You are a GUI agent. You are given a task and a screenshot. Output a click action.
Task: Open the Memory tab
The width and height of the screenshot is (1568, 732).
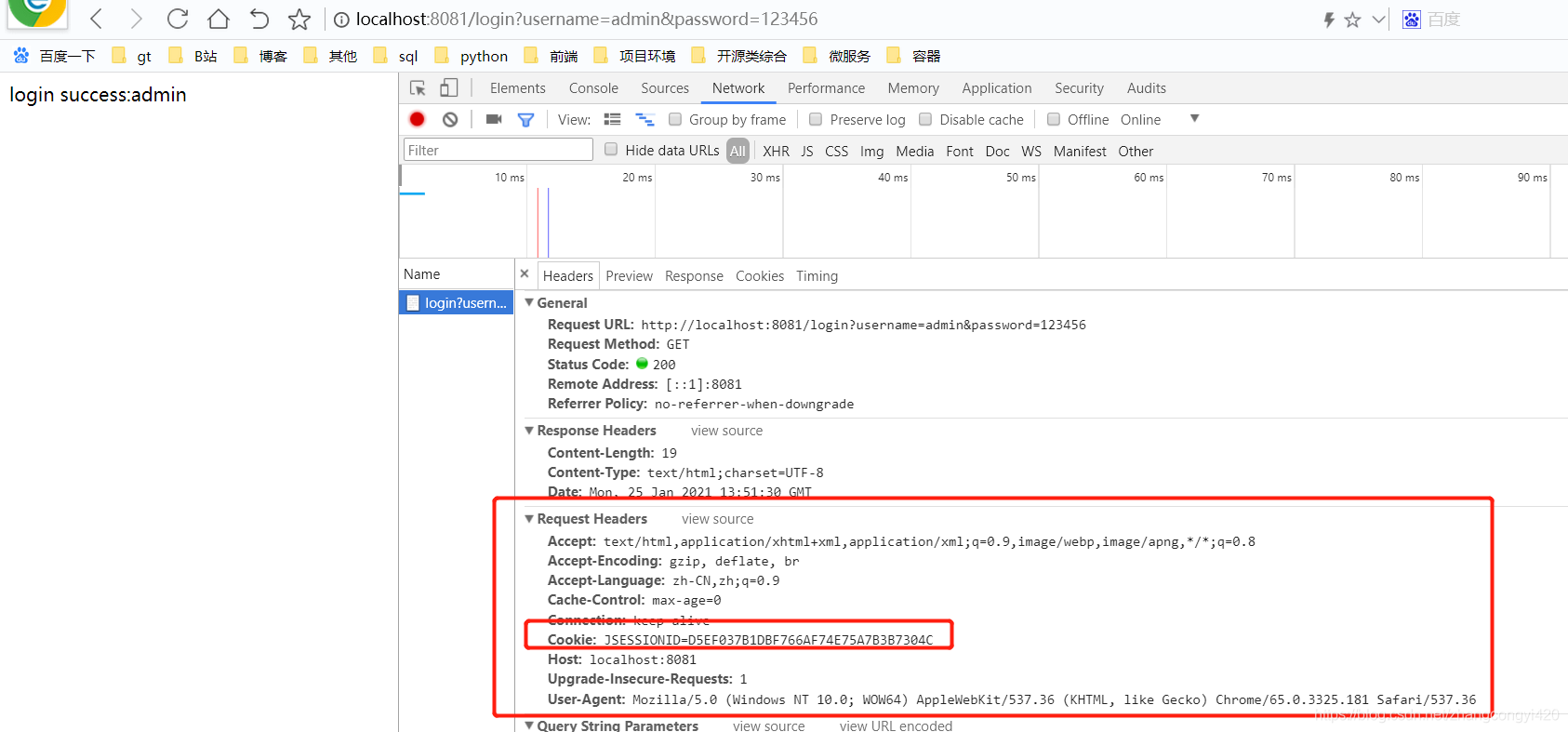tap(913, 88)
